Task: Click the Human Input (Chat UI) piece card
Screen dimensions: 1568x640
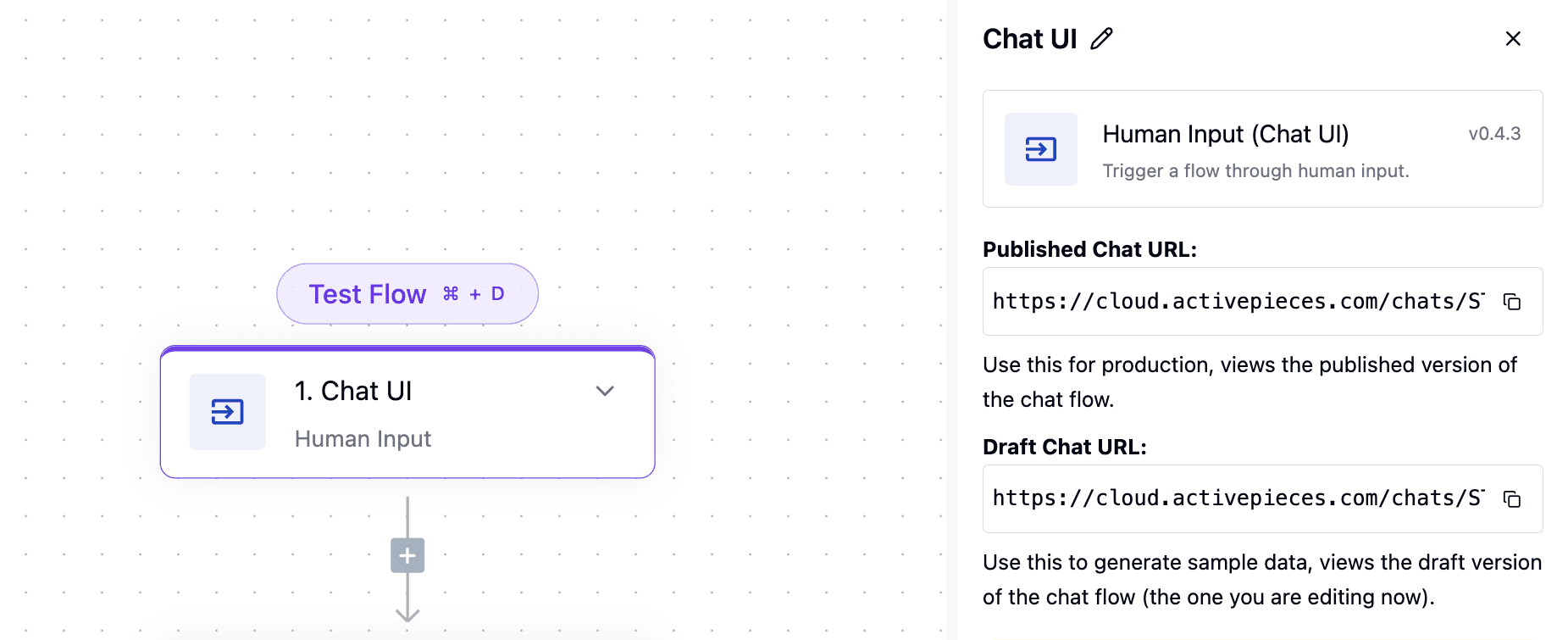Action: [1263, 149]
